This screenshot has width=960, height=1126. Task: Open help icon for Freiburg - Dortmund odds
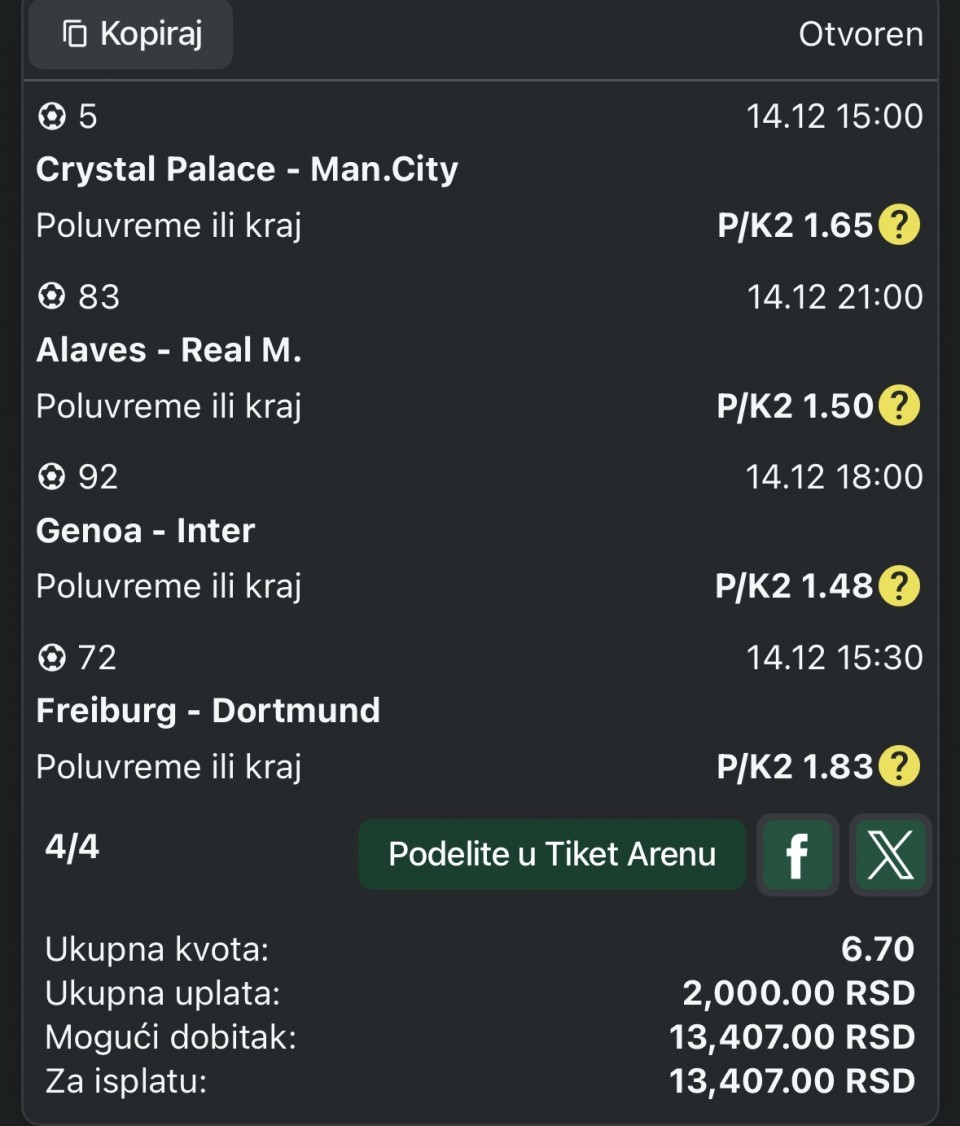(898, 767)
